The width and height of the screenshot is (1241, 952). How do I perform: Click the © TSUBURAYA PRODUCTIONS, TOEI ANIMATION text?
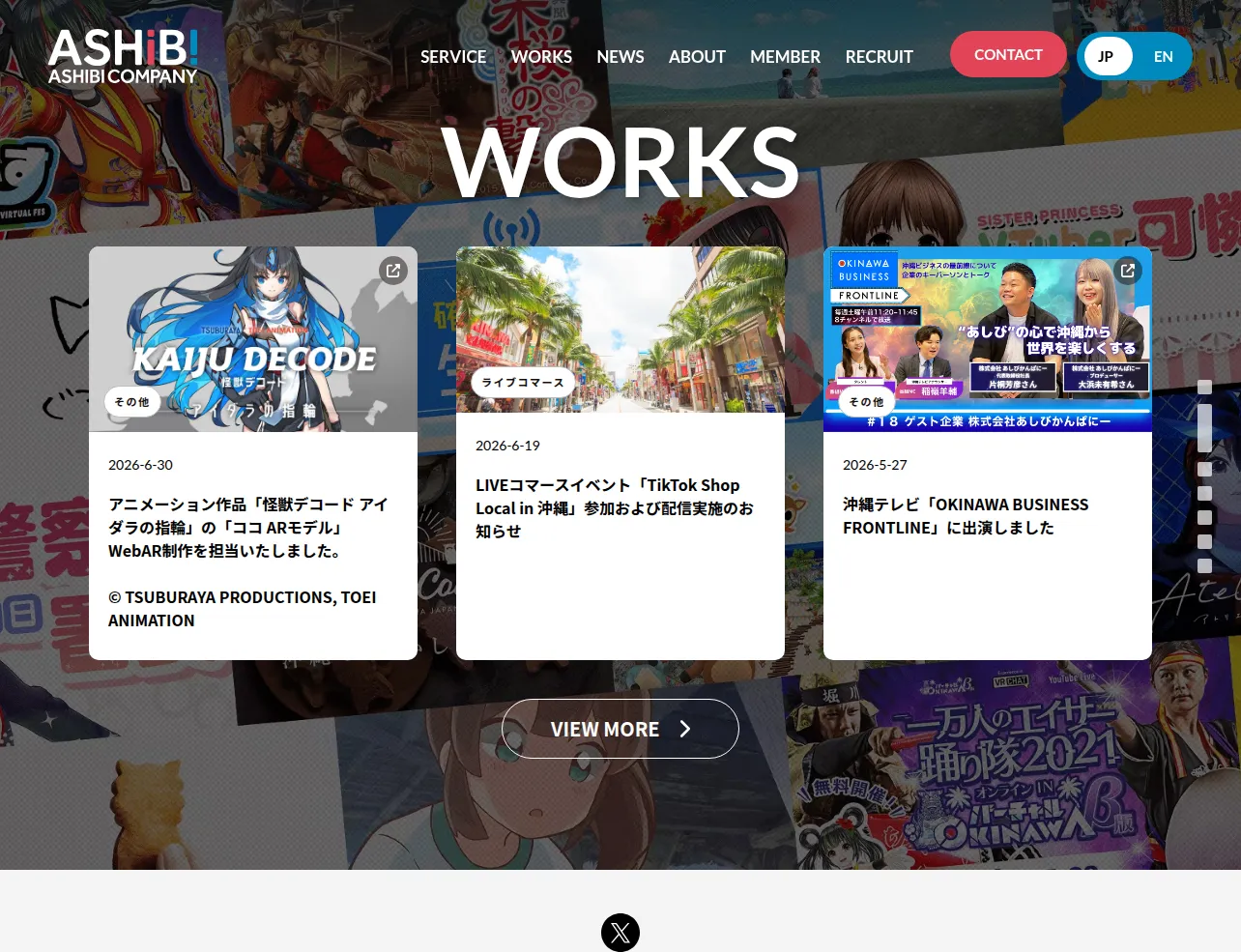[x=243, y=609]
